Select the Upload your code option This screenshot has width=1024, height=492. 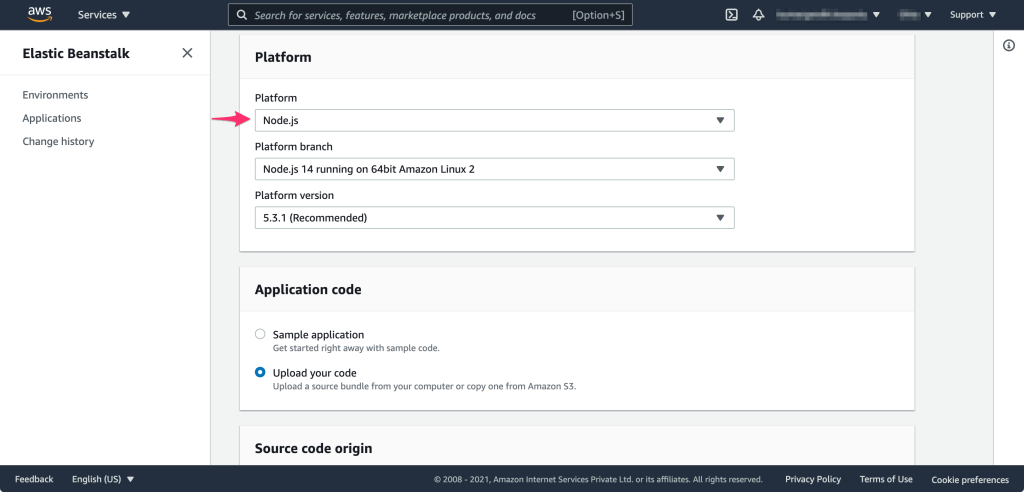(260, 373)
